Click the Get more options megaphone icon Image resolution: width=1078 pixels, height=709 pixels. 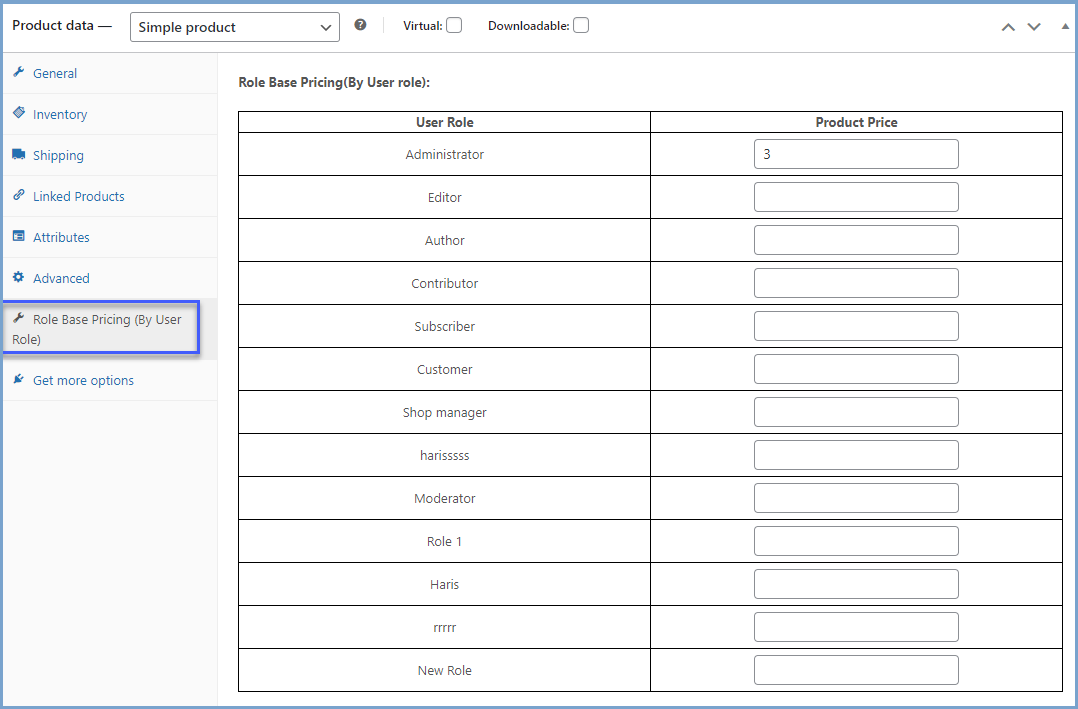17,380
